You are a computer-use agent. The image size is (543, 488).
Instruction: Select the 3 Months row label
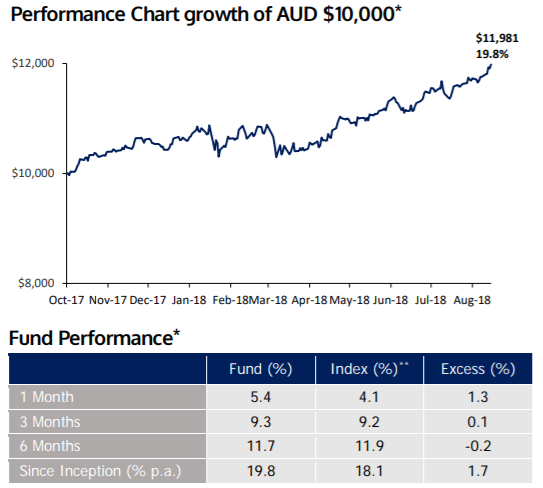point(50,422)
